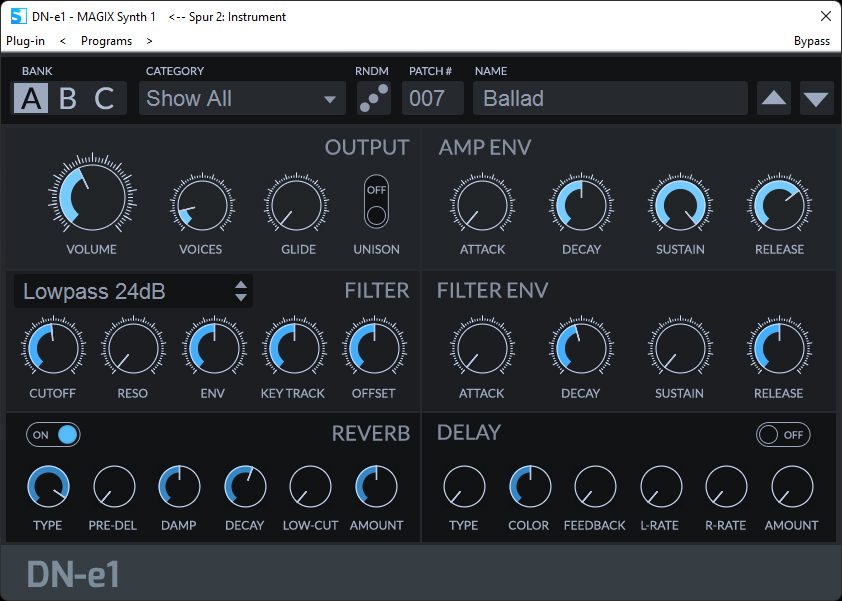Click the Voices knob
The width and height of the screenshot is (842, 601).
(202, 205)
